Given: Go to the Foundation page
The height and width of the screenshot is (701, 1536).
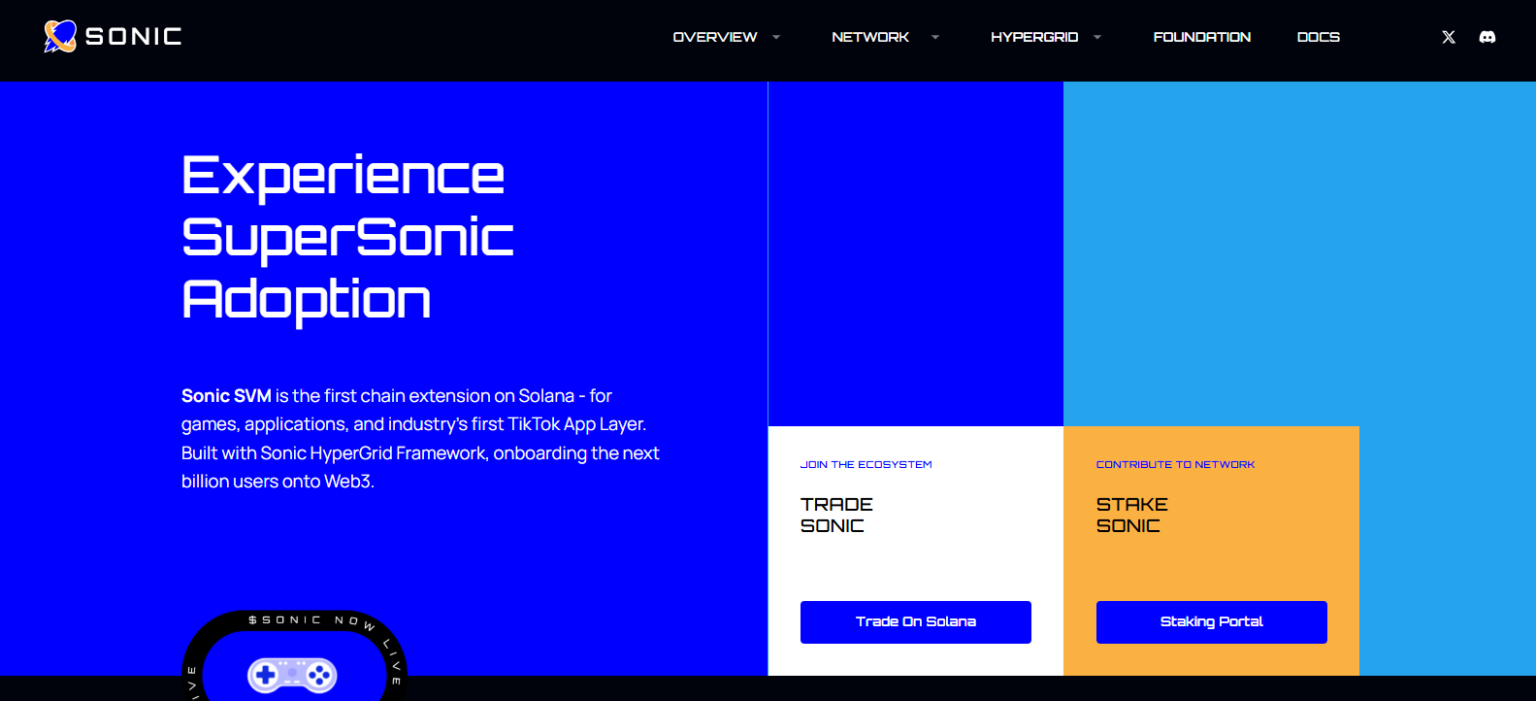Looking at the screenshot, I should pos(1202,37).
